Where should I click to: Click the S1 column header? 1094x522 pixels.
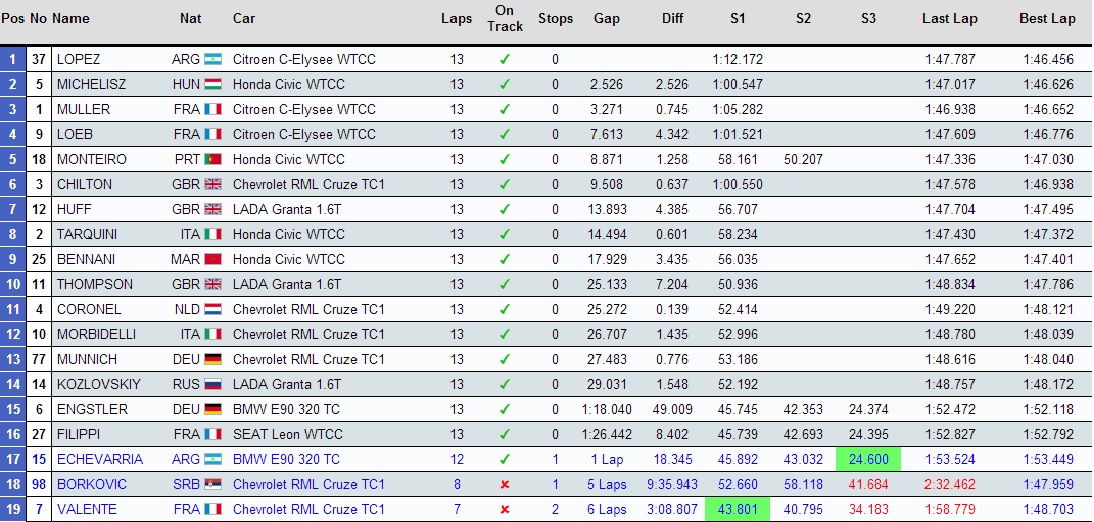[737, 19]
